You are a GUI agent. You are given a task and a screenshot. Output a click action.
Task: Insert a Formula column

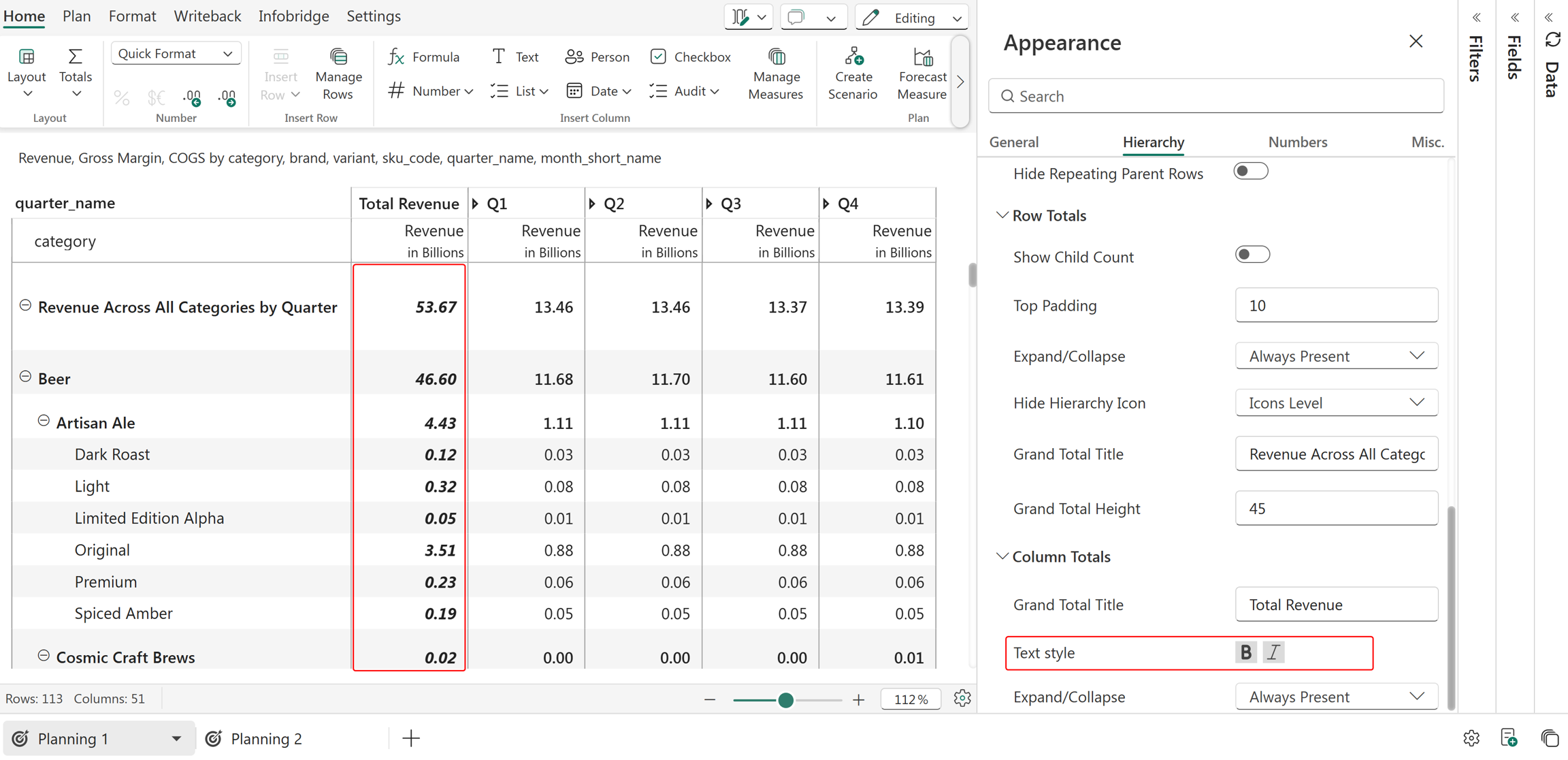[424, 57]
